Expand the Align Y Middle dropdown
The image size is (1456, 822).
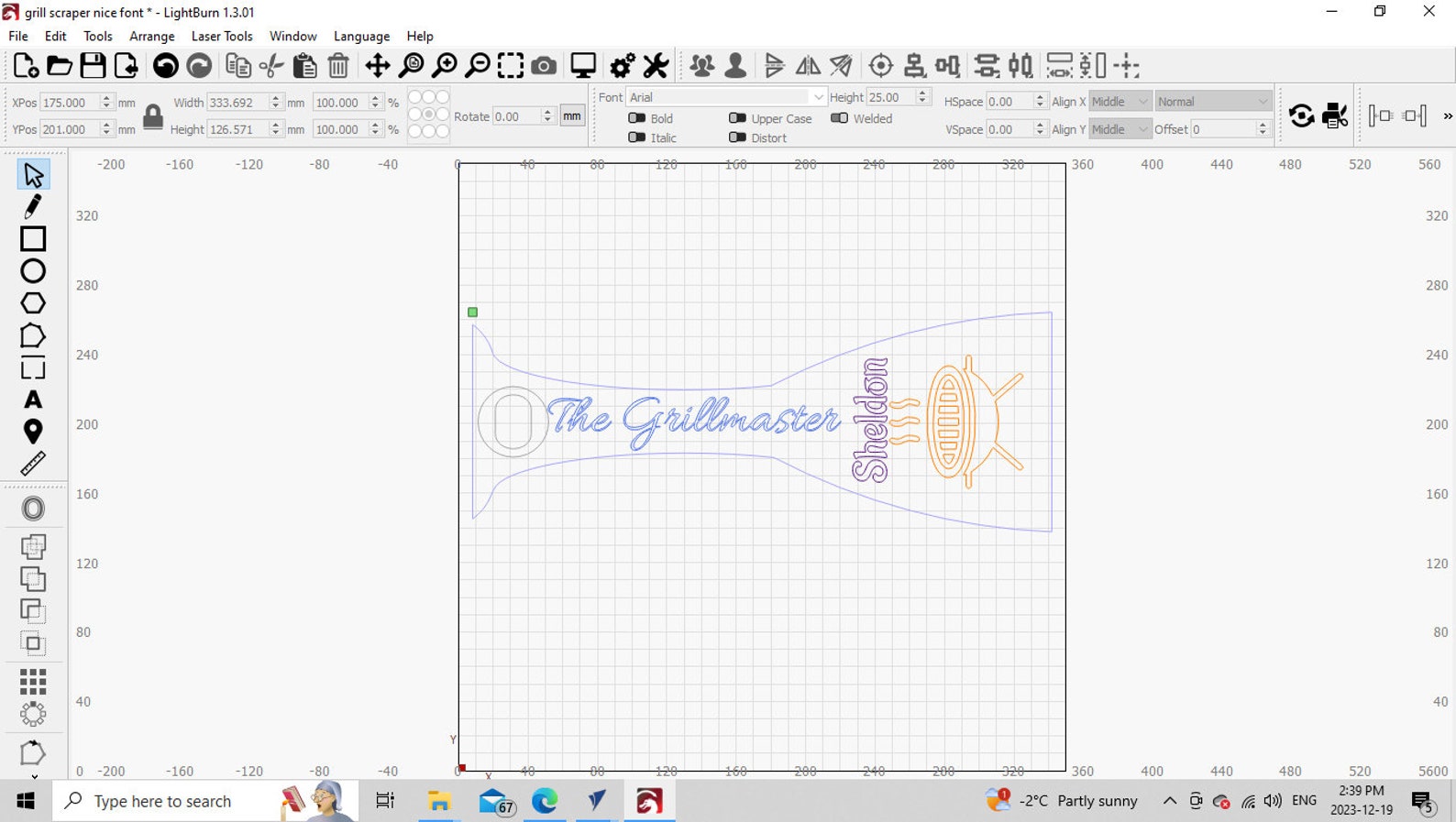coord(1120,129)
